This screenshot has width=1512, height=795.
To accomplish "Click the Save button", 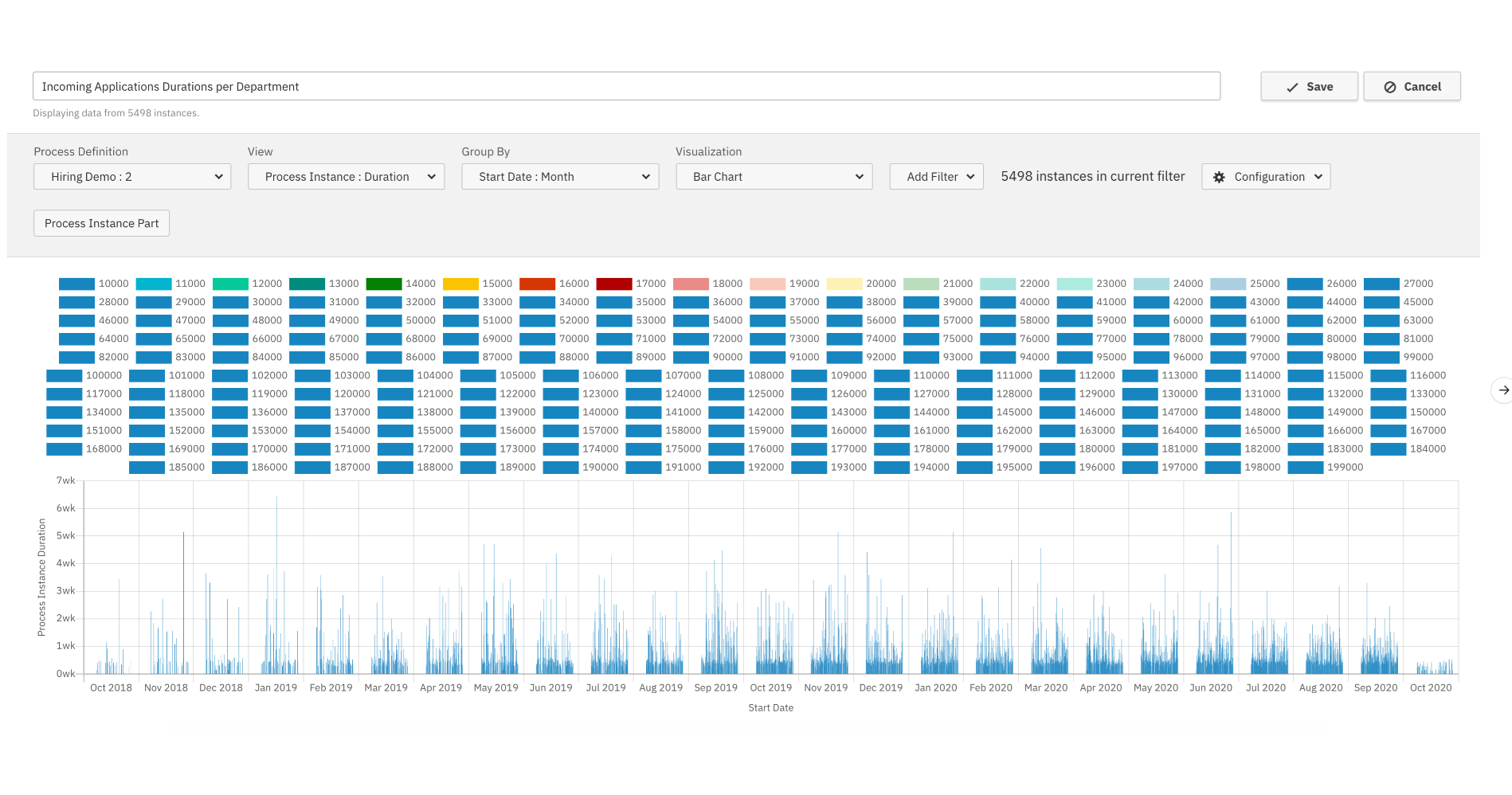I will coord(1309,87).
